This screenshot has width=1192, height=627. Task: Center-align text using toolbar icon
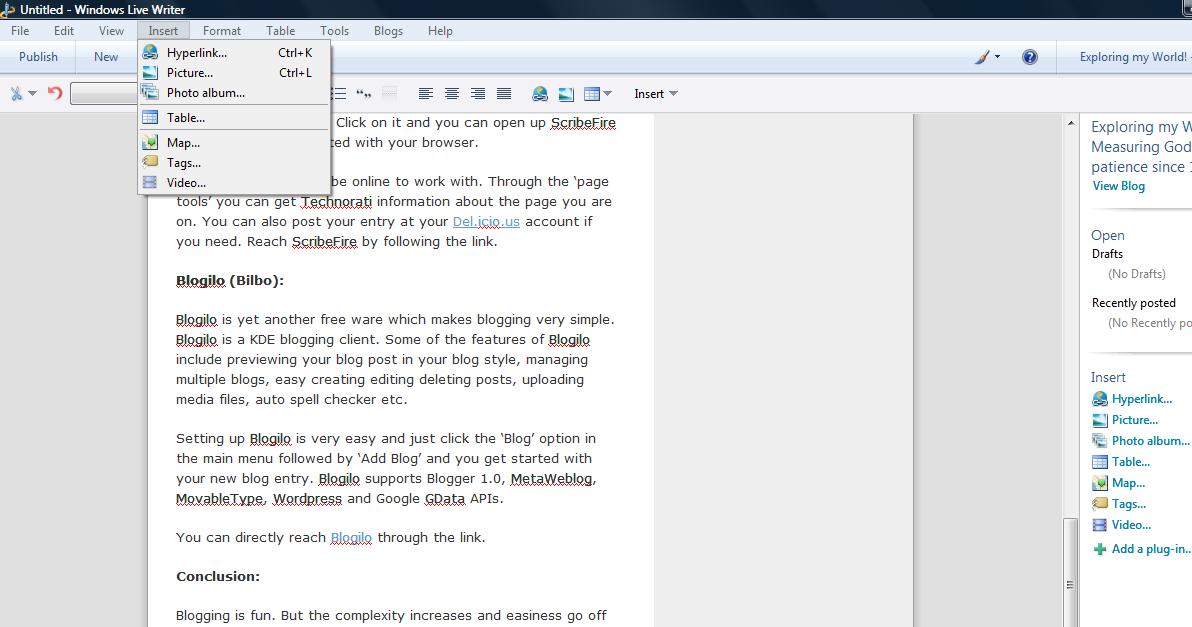click(x=452, y=94)
